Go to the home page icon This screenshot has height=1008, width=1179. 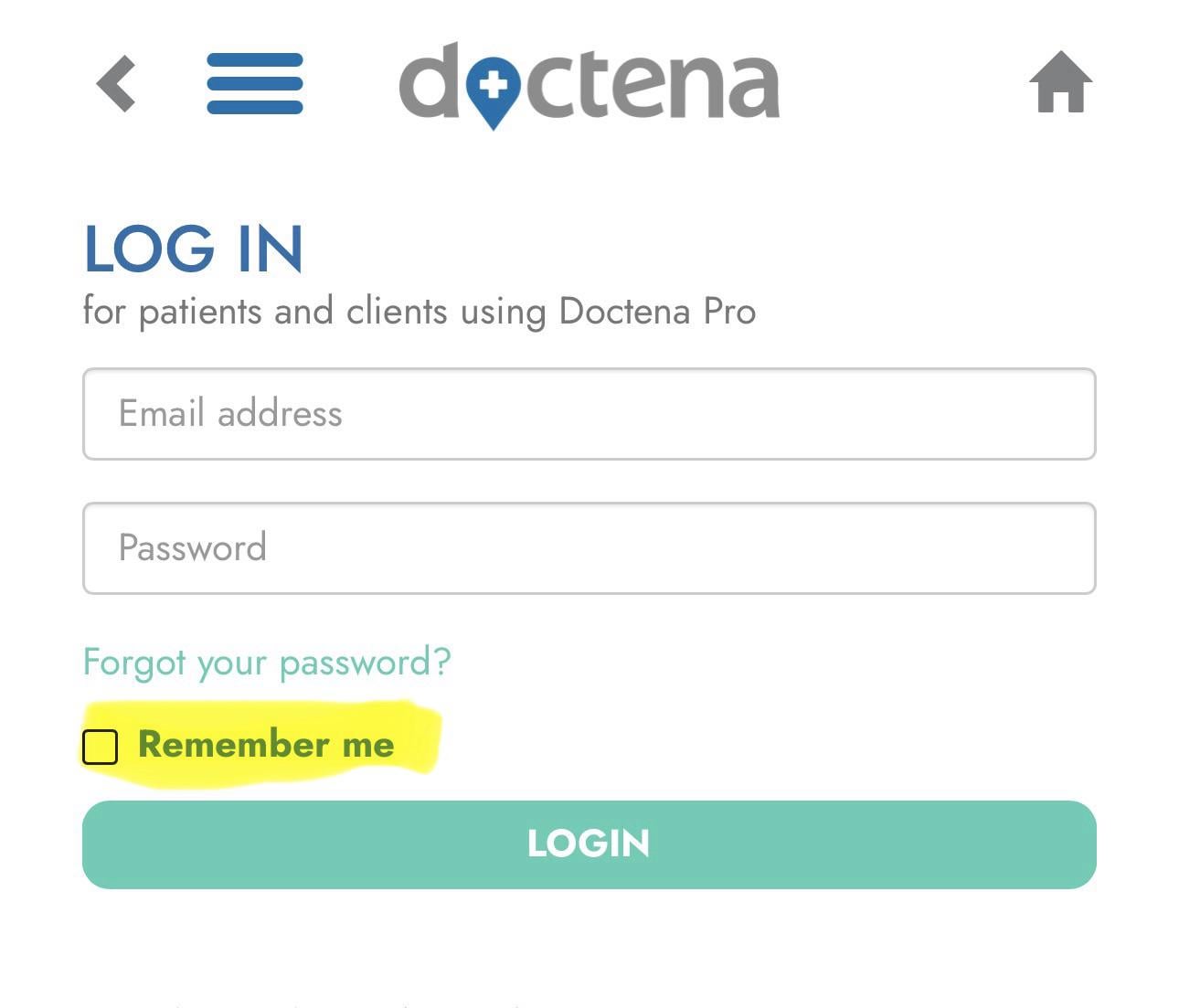tap(1060, 82)
